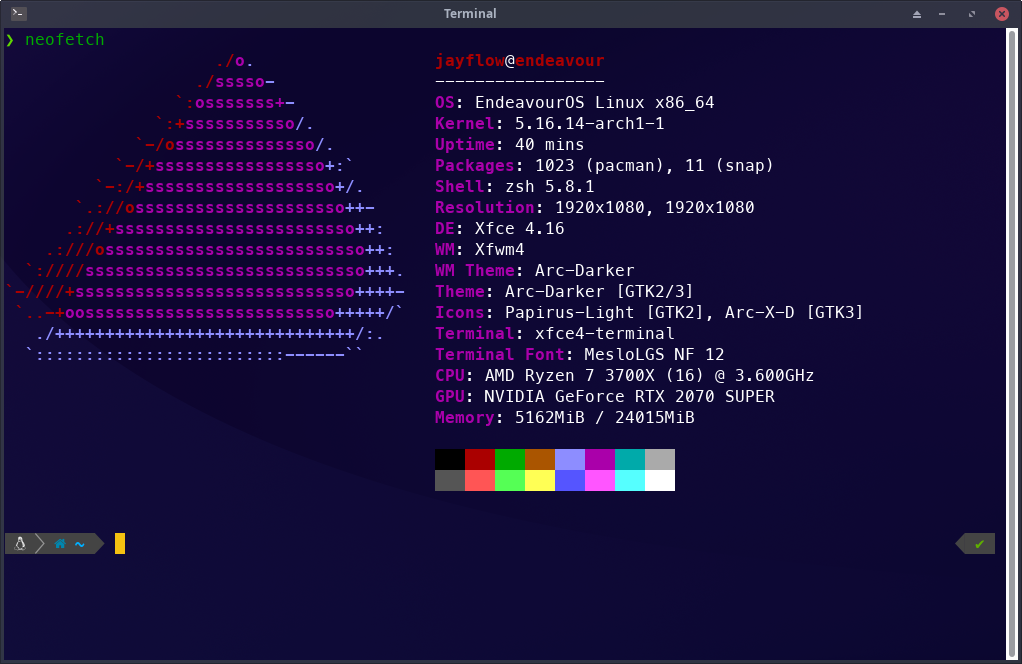Screen dimensions: 1022x664
Task: Click the bright pink color swatch
Action: coord(600,480)
